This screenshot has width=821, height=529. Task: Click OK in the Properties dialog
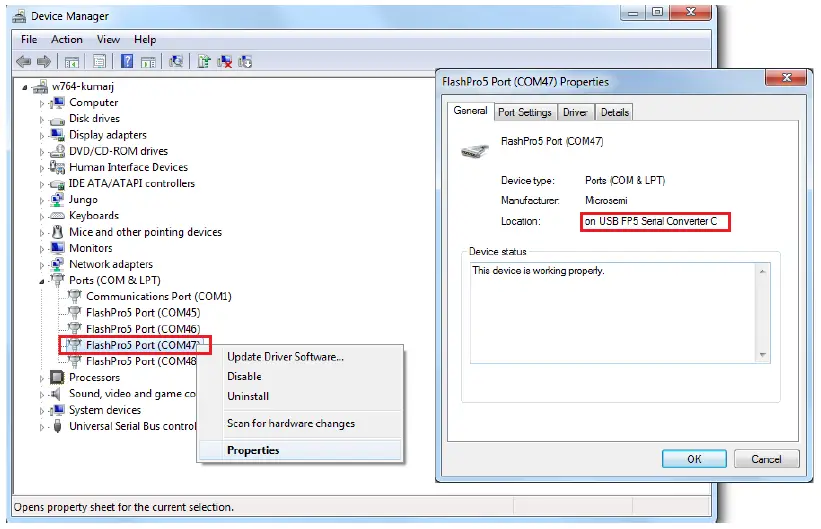click(x=694, y=459)
